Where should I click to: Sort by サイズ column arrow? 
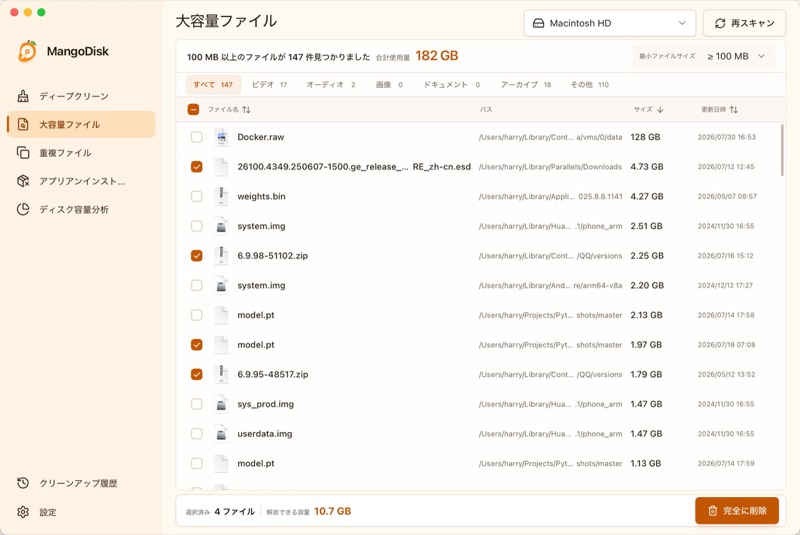660,110
